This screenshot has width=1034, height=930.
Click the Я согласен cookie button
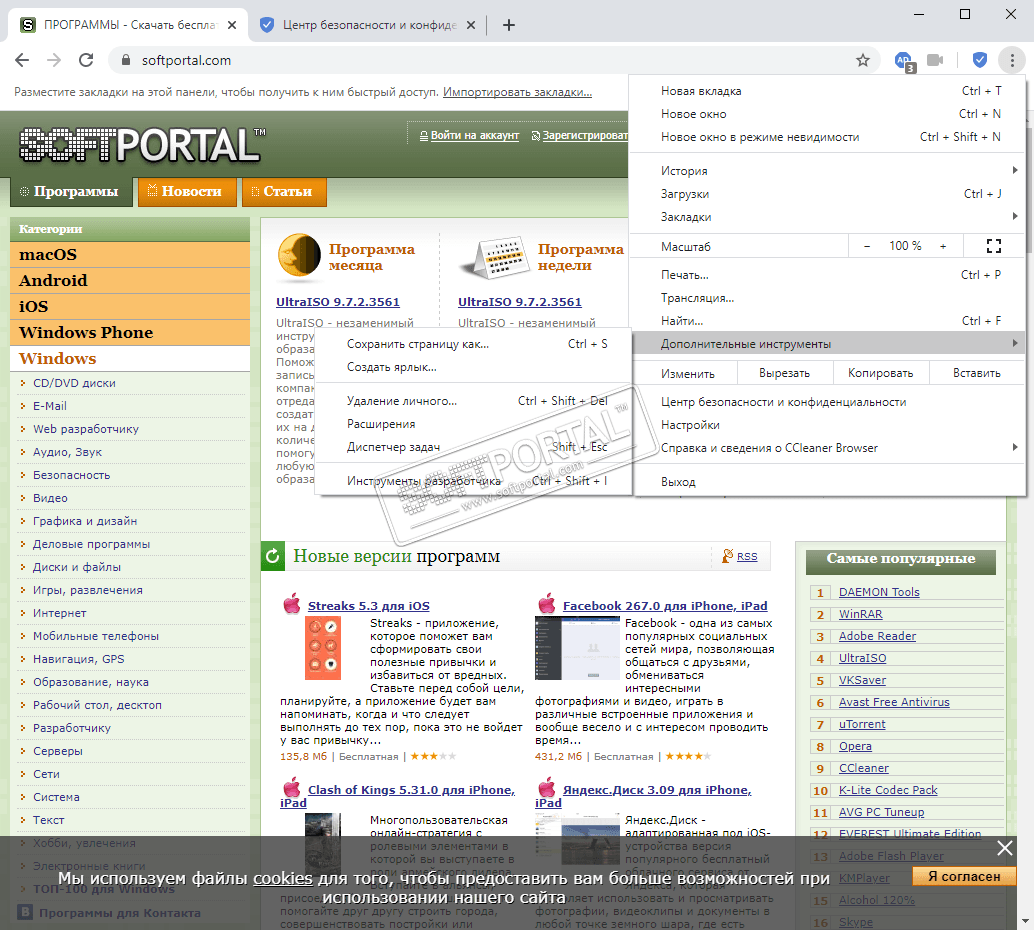[x=964, y=876]
